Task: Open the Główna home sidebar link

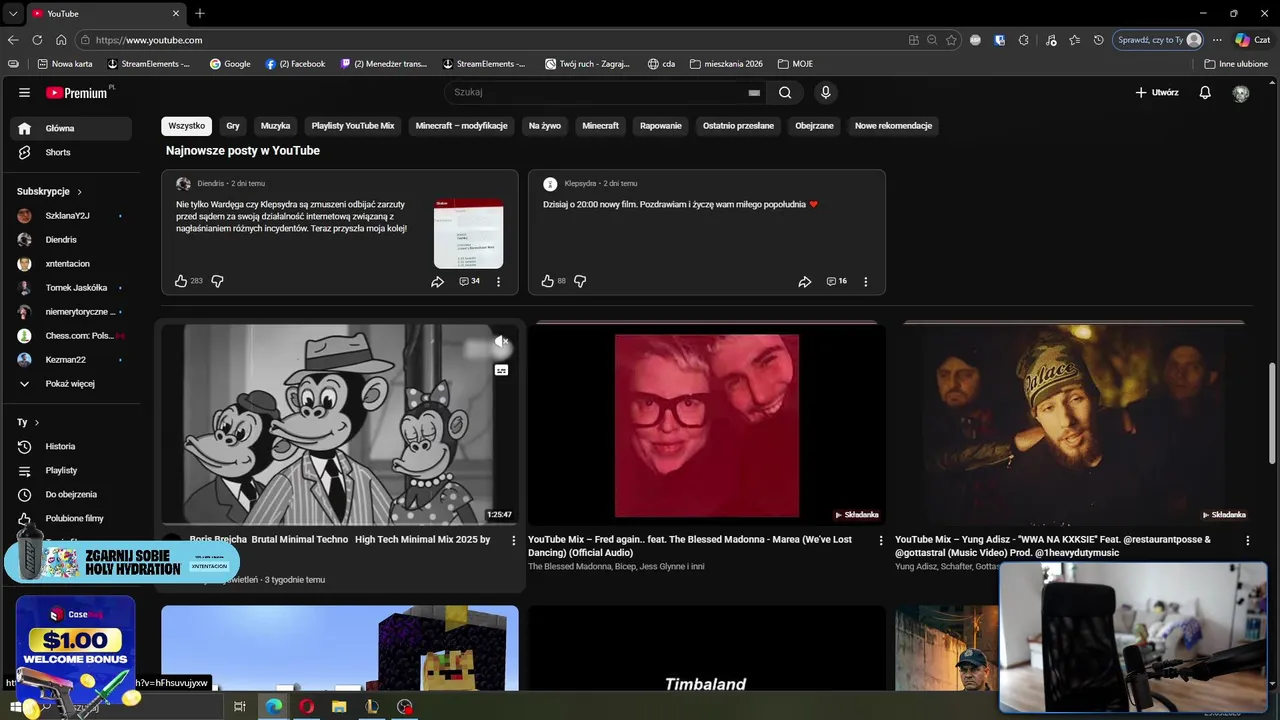Action: tap(71, 128)
